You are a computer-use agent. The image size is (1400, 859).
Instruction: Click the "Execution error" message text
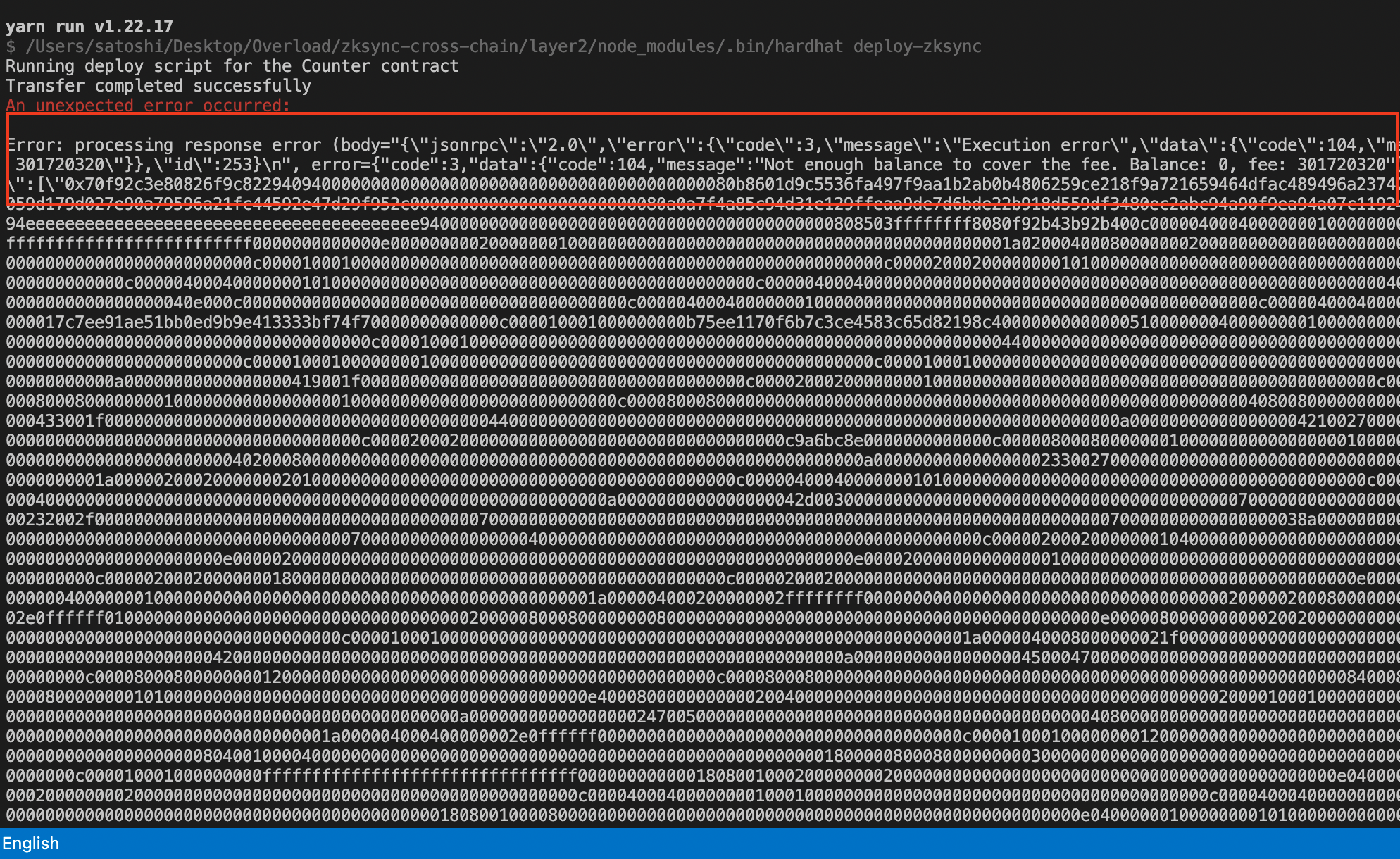click(1028, 145)
